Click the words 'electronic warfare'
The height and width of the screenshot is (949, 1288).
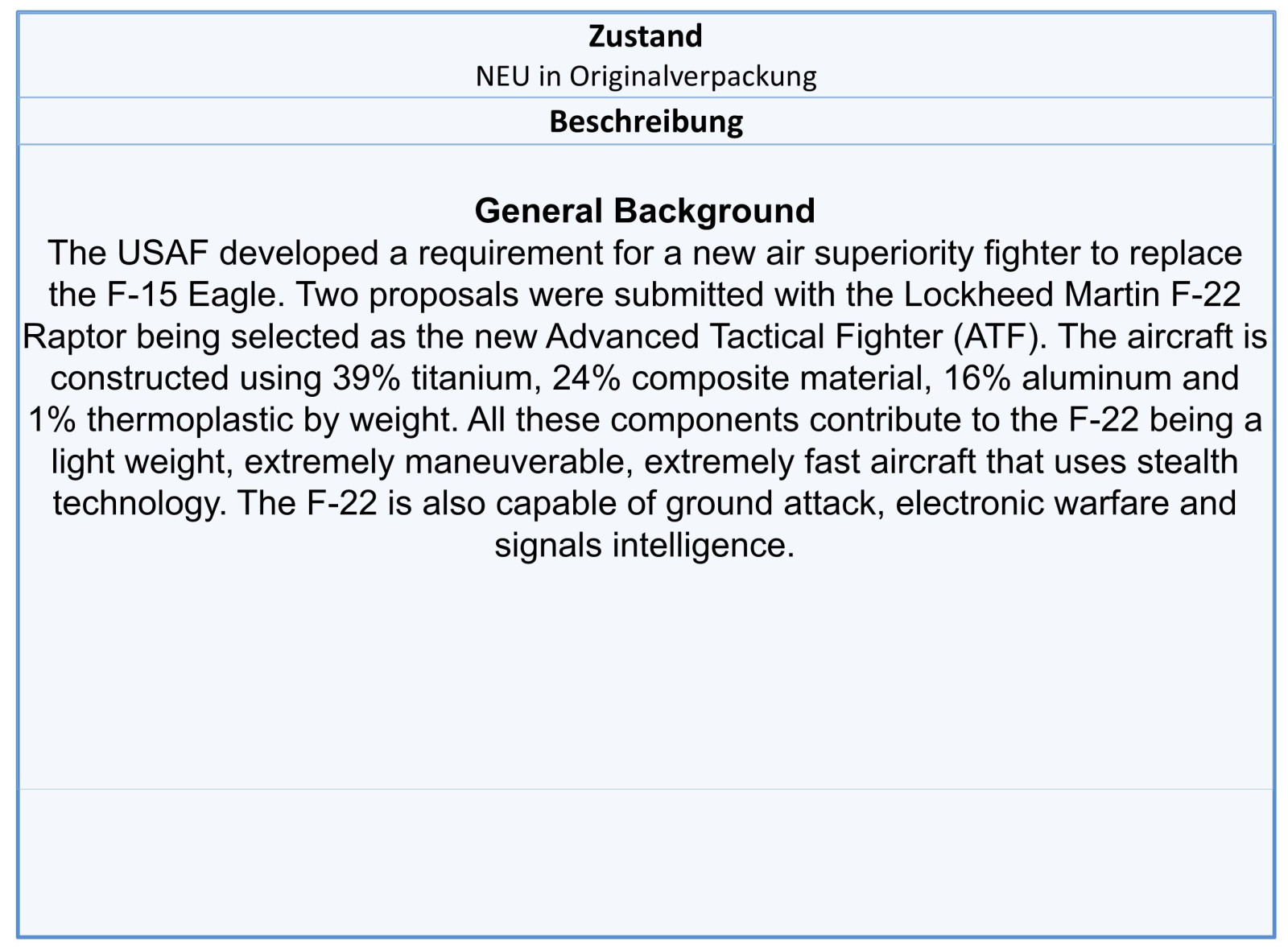coord(1032,505)
